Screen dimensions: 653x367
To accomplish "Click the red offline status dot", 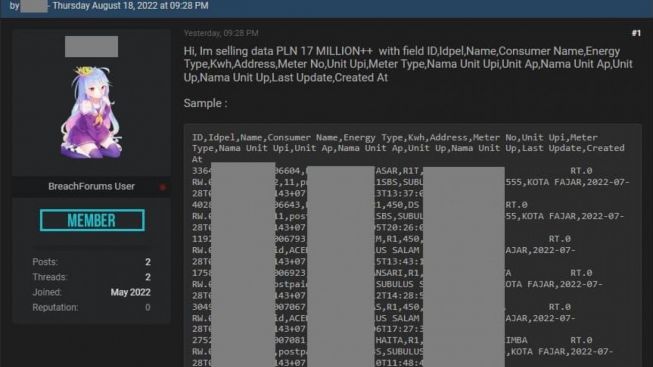I will pyautogui.click(x=163, y=187).
